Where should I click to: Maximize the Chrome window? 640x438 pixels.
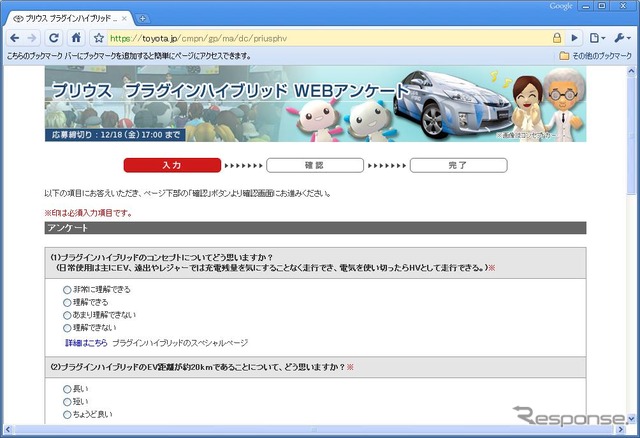602,7
